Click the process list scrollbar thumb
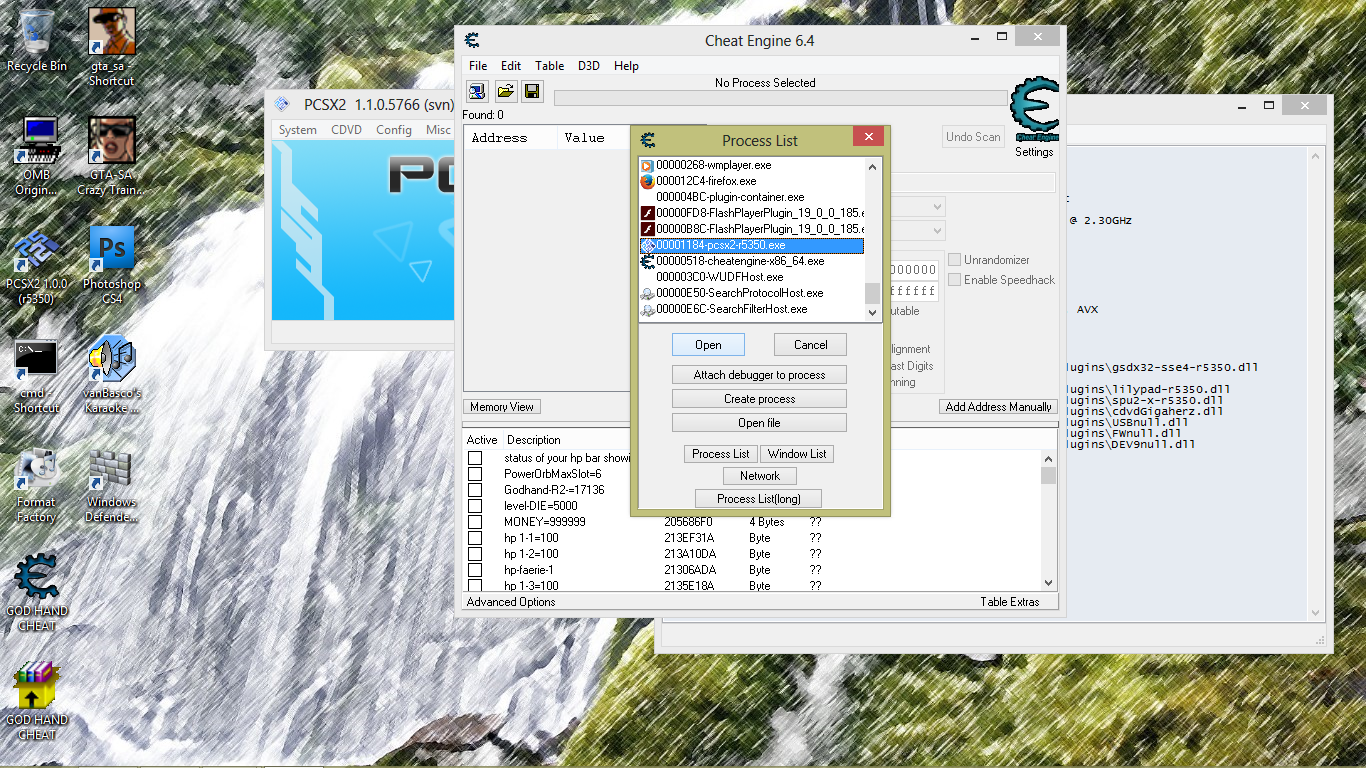This screenshot has width=1366, height=768. (x=872, y=292)
